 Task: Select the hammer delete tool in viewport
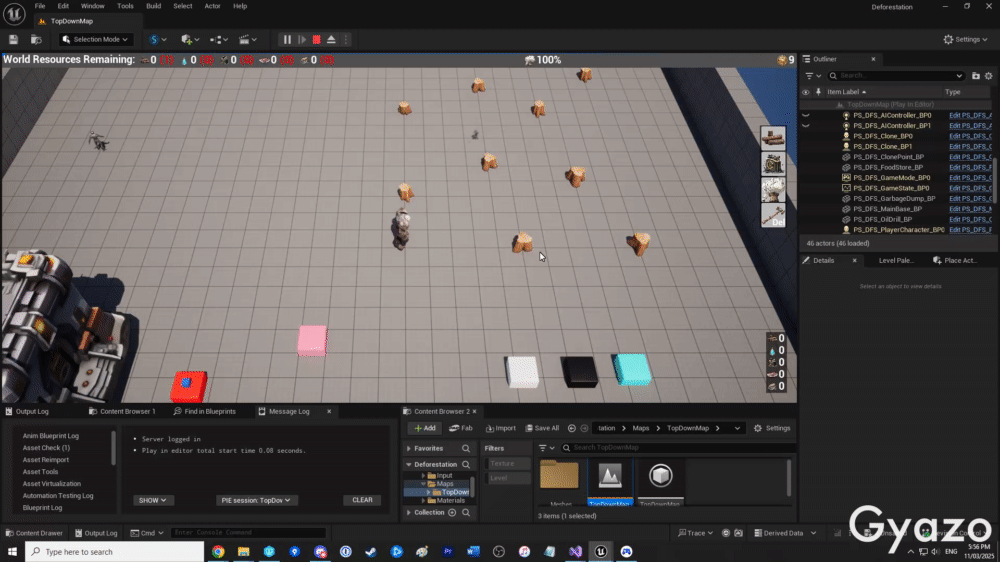(x=773, y=215)
